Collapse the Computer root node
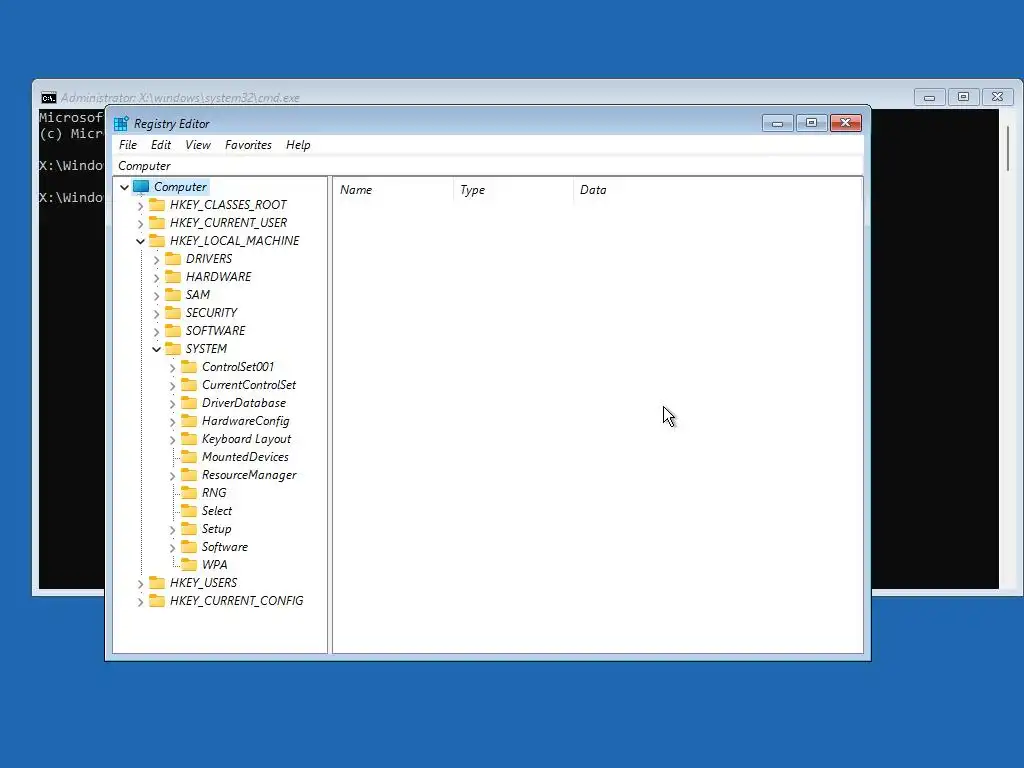Viewport: 1024px width, 768px height. click(124, 187)
